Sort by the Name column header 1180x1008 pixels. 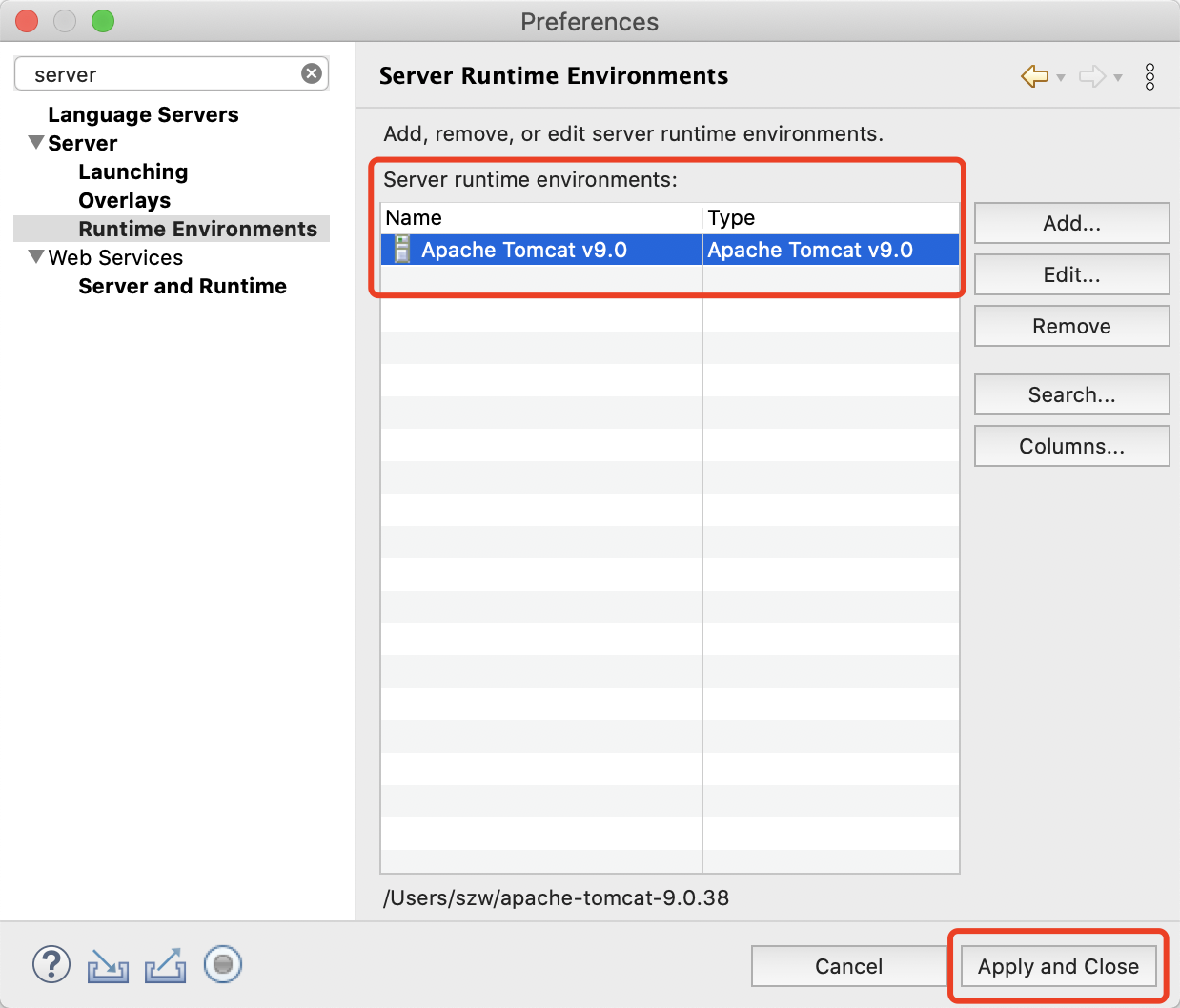tap(541, 218)
